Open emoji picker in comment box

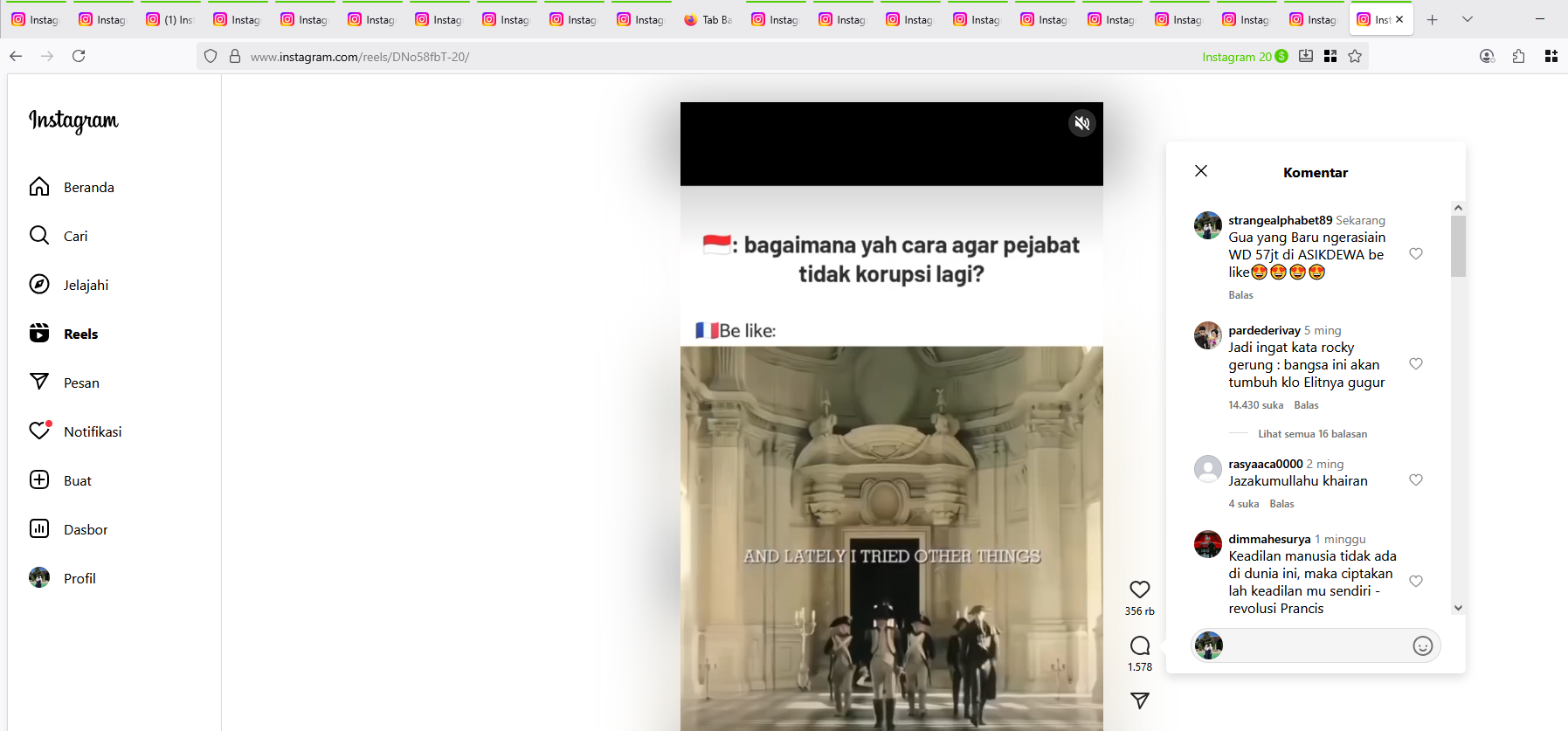click(x=1423, y=645)
